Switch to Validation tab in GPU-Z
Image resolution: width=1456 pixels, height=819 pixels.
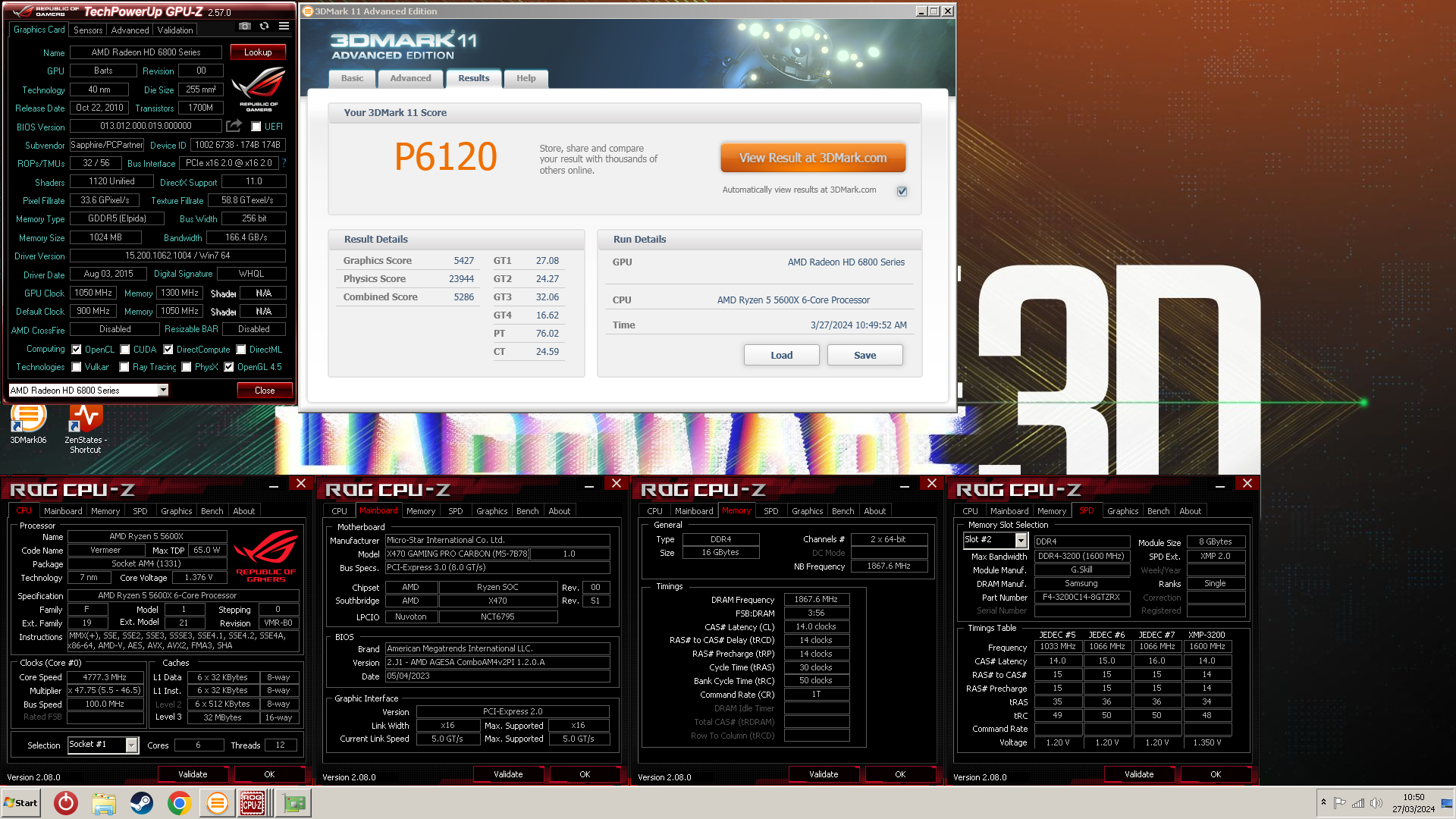(x=175, y=30)
